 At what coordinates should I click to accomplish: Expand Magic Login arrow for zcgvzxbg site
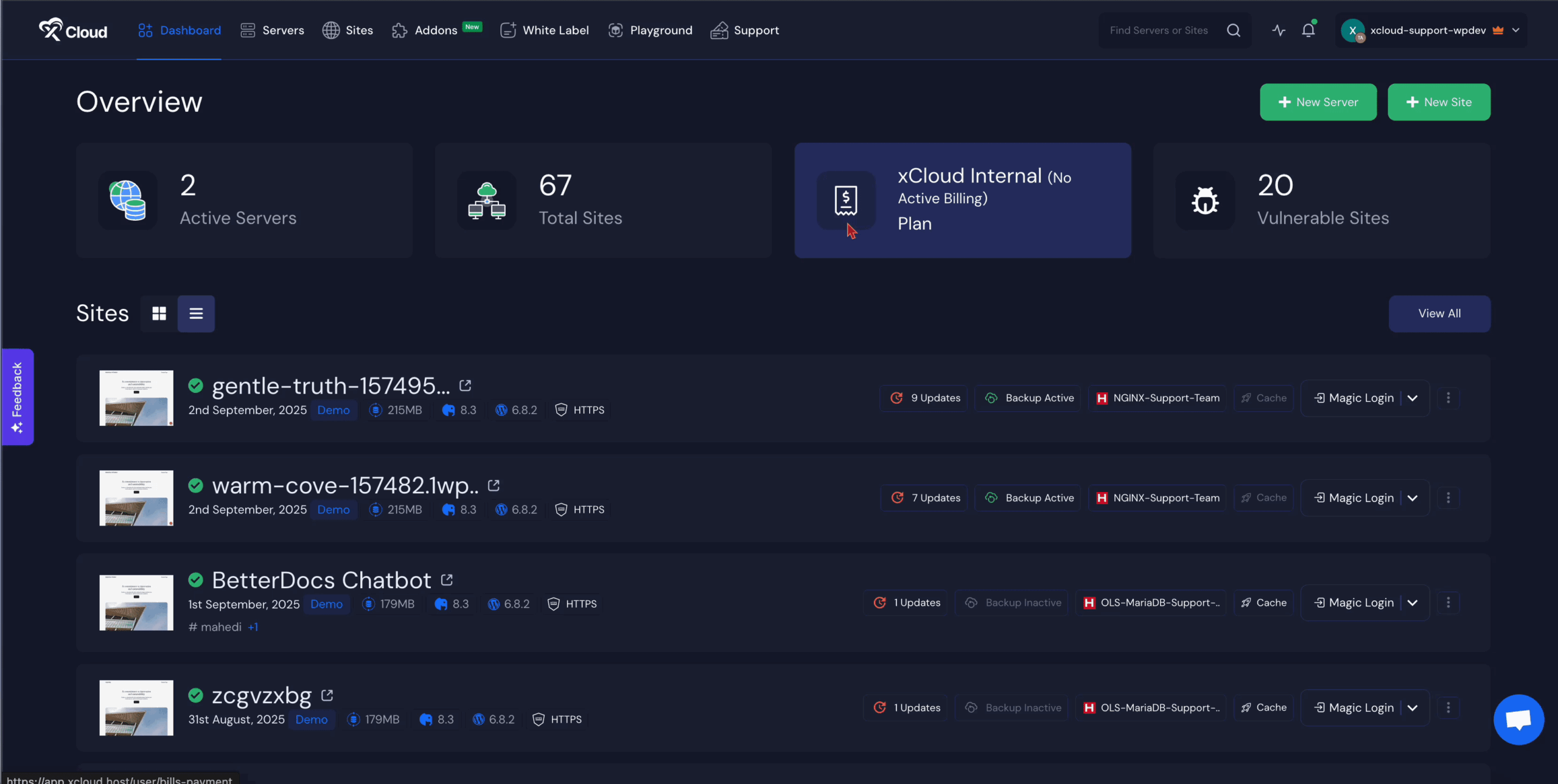pyautogui.click(x=1413, y=708)
